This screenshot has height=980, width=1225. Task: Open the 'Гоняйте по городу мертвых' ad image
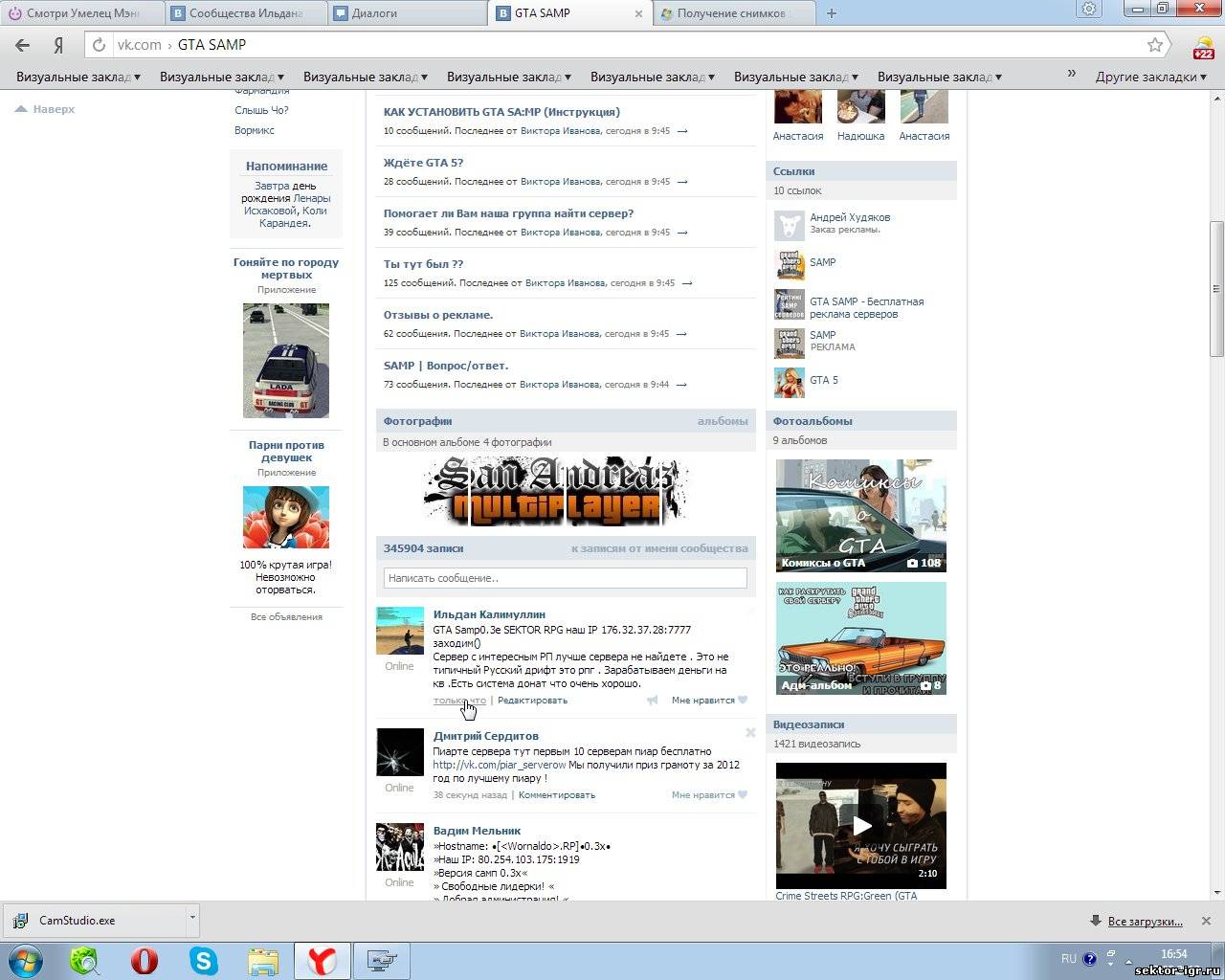click(x=286, y=361)
